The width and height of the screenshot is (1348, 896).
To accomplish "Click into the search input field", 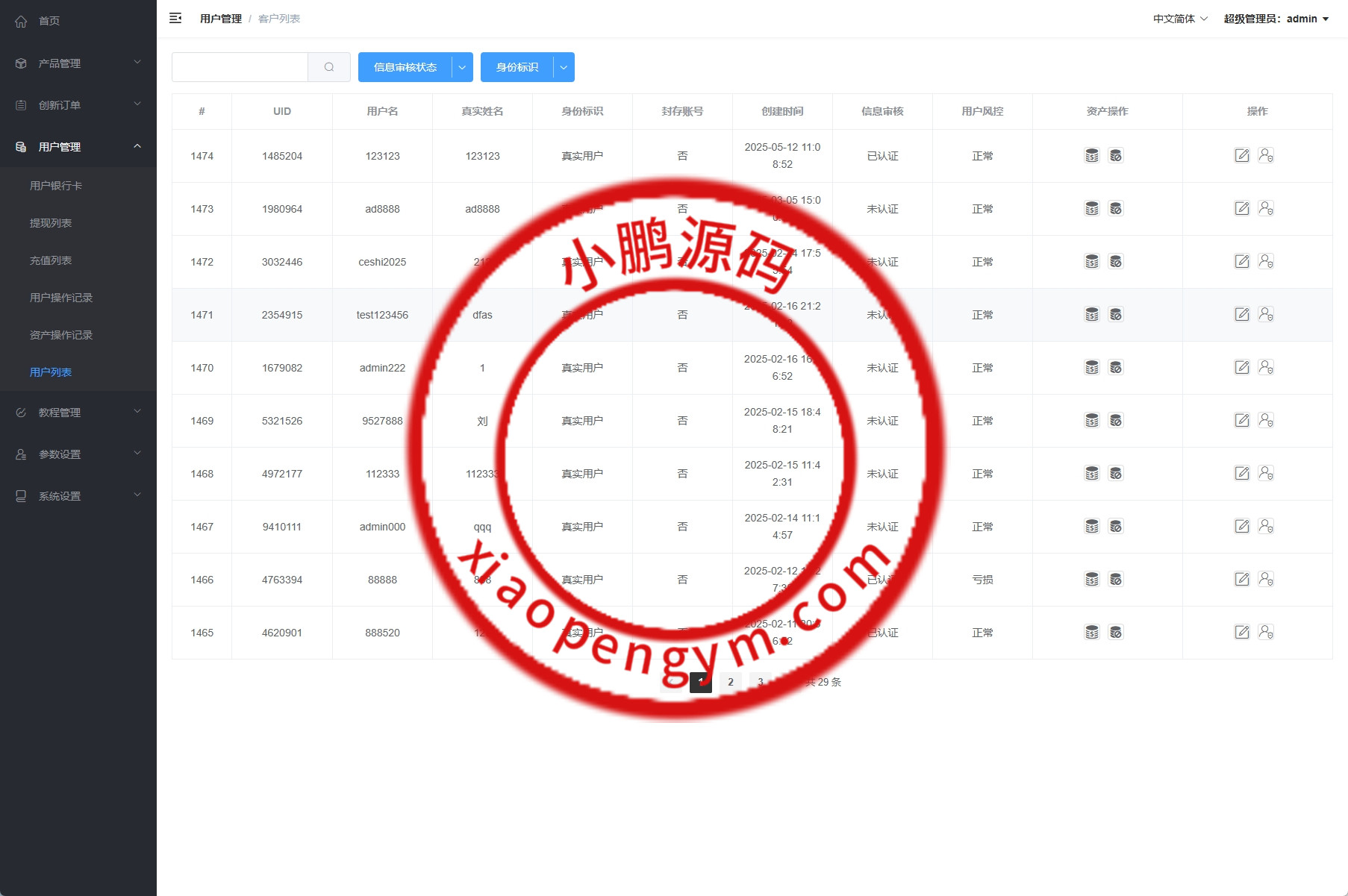I will coord(240,67).
